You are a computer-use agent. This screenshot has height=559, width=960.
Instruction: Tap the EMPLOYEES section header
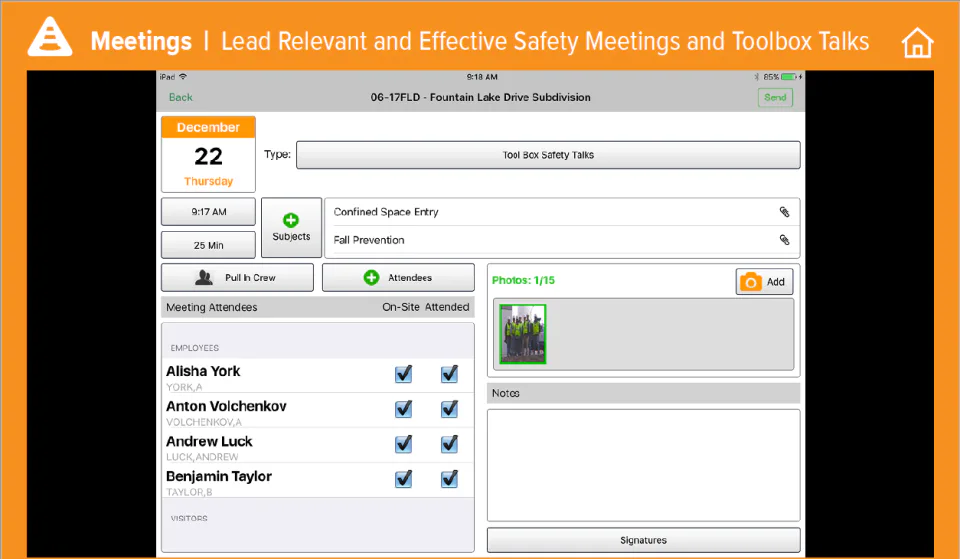pyautogui.click(x=195, y=348)
